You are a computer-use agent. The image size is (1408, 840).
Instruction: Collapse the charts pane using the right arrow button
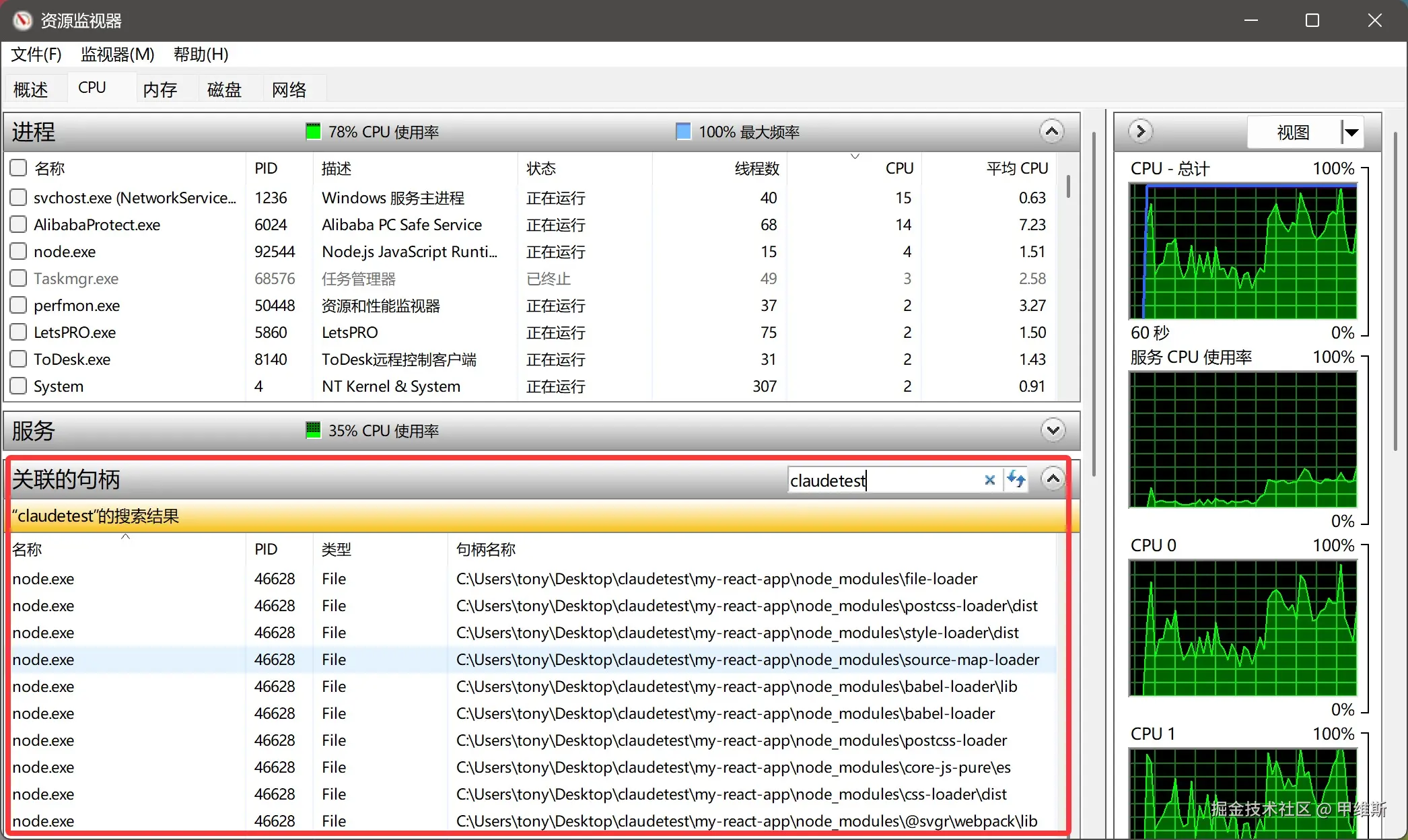point(1141,131)
